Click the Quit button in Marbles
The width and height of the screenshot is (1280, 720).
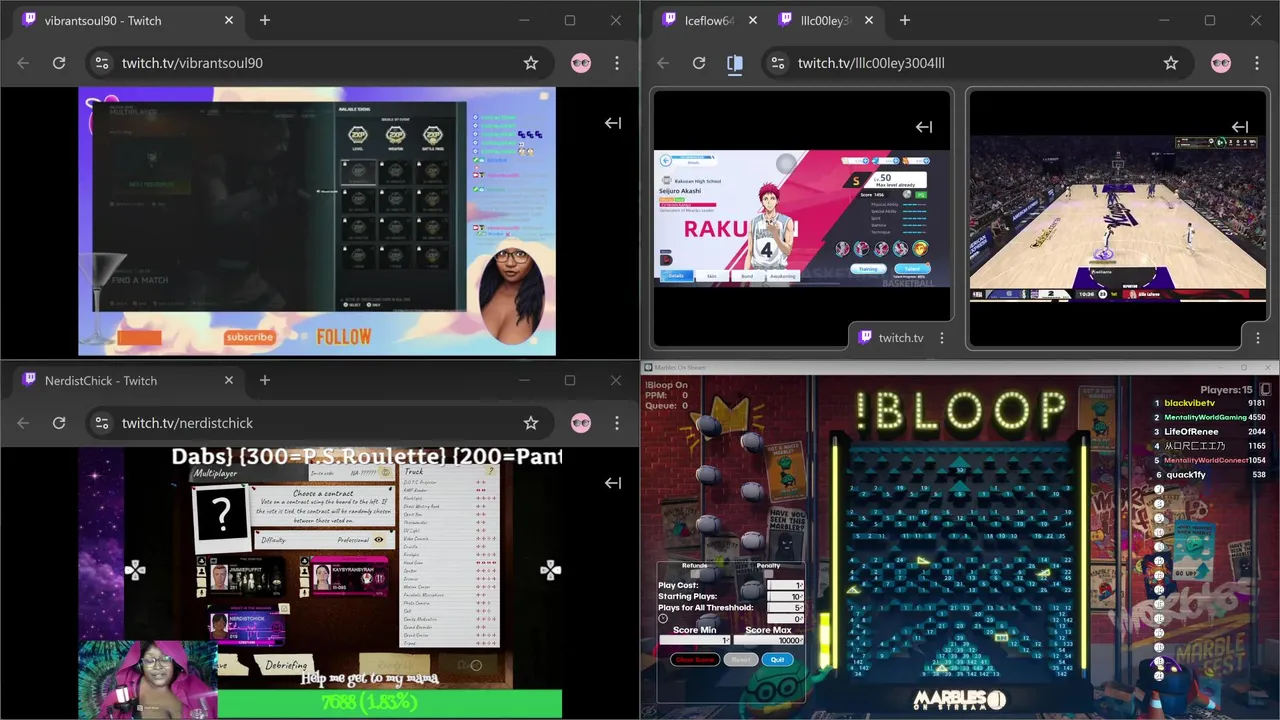click(x=777, y=660)
